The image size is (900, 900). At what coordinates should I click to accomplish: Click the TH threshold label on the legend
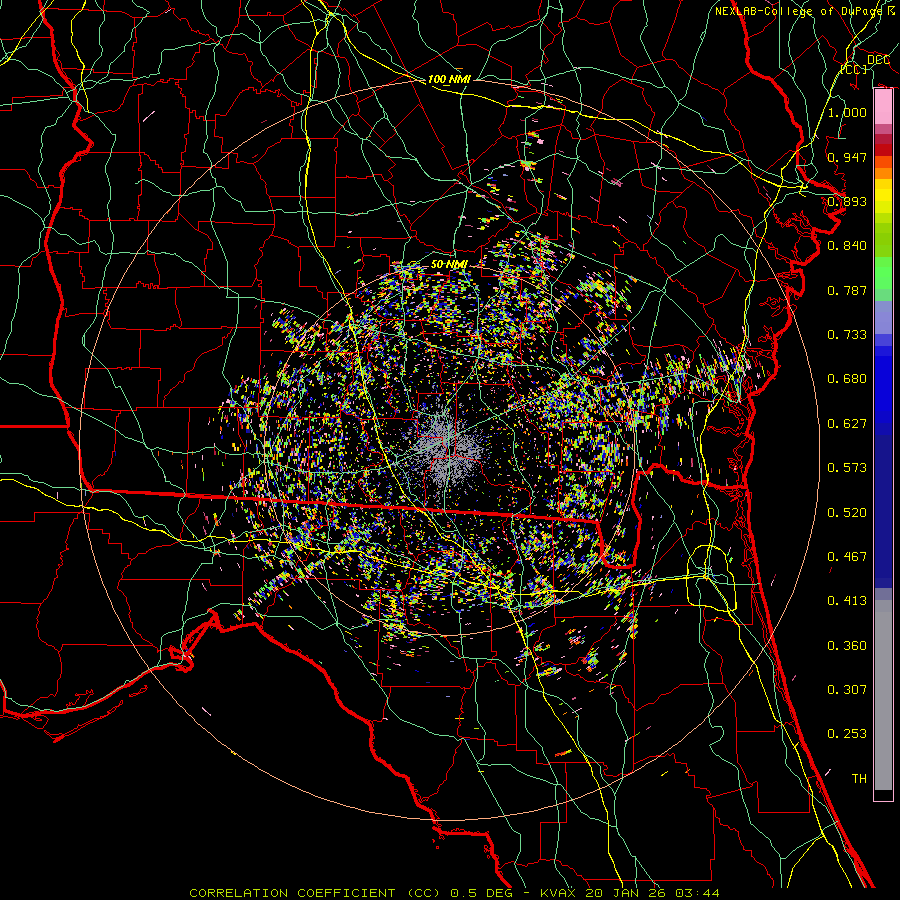click(x=859, y=779)
